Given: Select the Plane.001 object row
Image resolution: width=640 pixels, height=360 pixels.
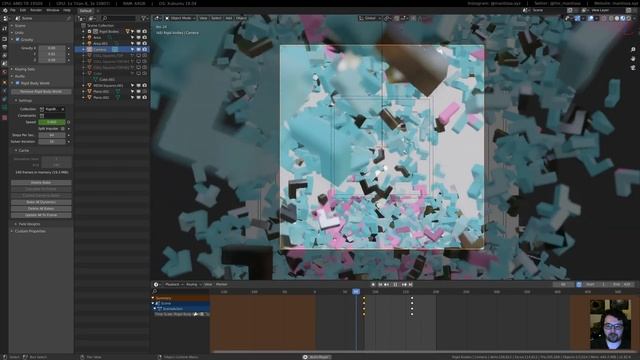Looking at the screenshot, I should (x=112, y=91).
